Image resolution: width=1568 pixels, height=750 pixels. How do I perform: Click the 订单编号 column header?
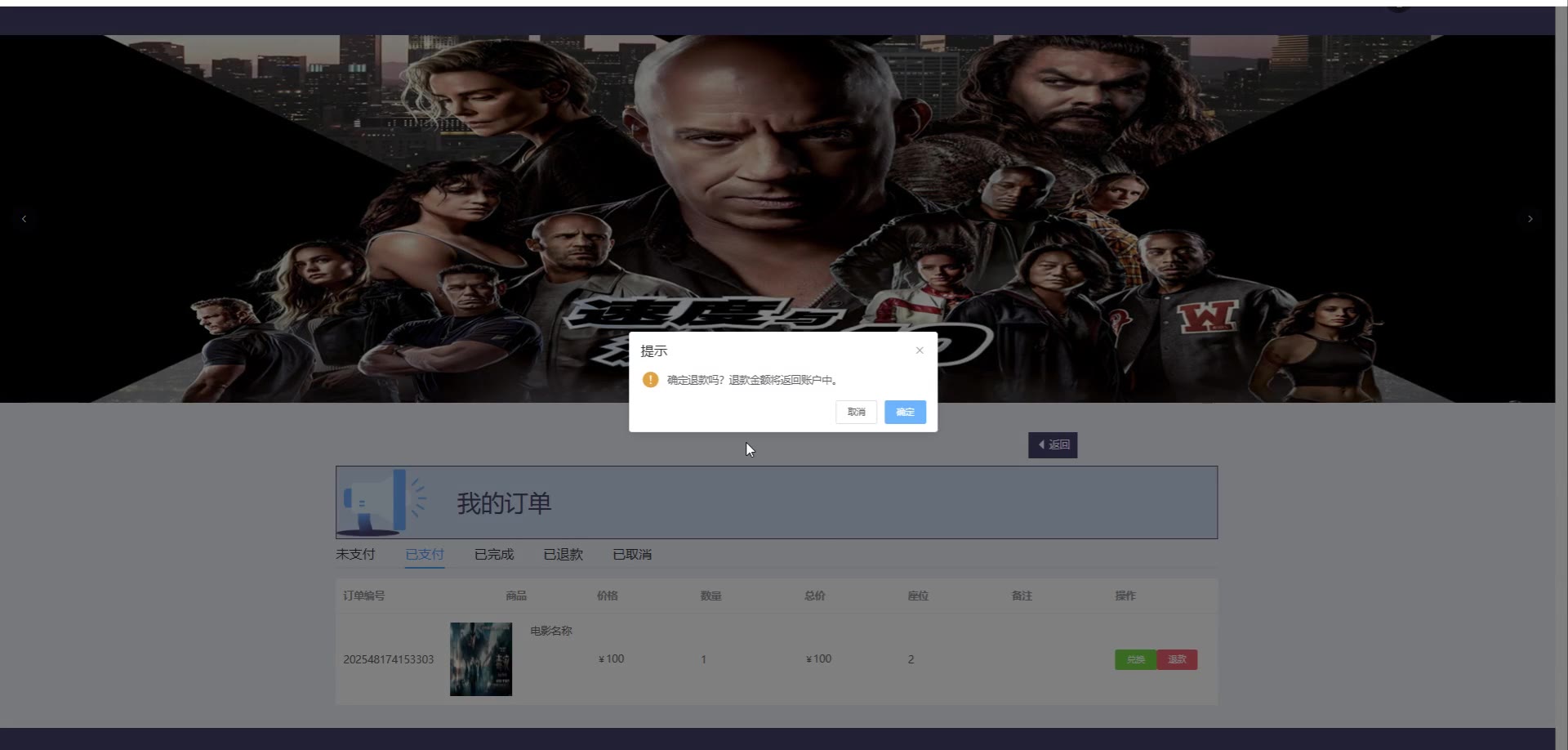coord(364,596)
